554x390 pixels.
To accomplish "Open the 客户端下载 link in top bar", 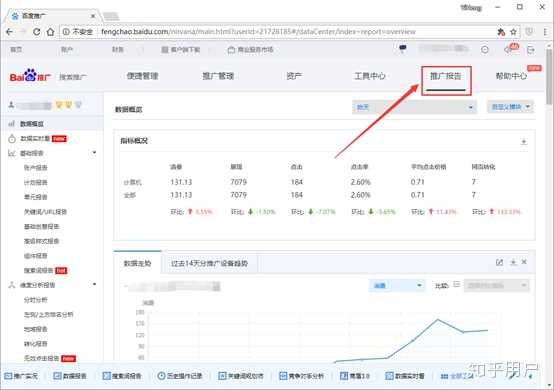I will click(x=181, y=50).
